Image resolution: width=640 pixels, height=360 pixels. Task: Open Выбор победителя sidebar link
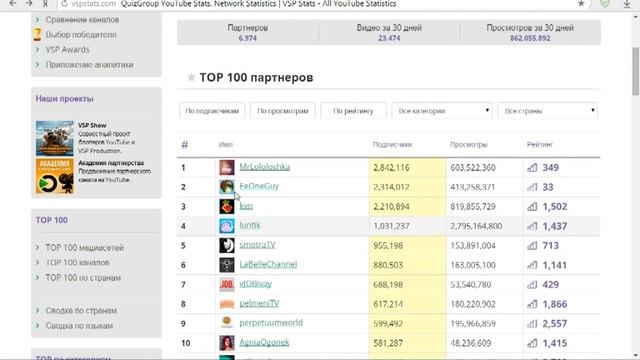[81, 35]
